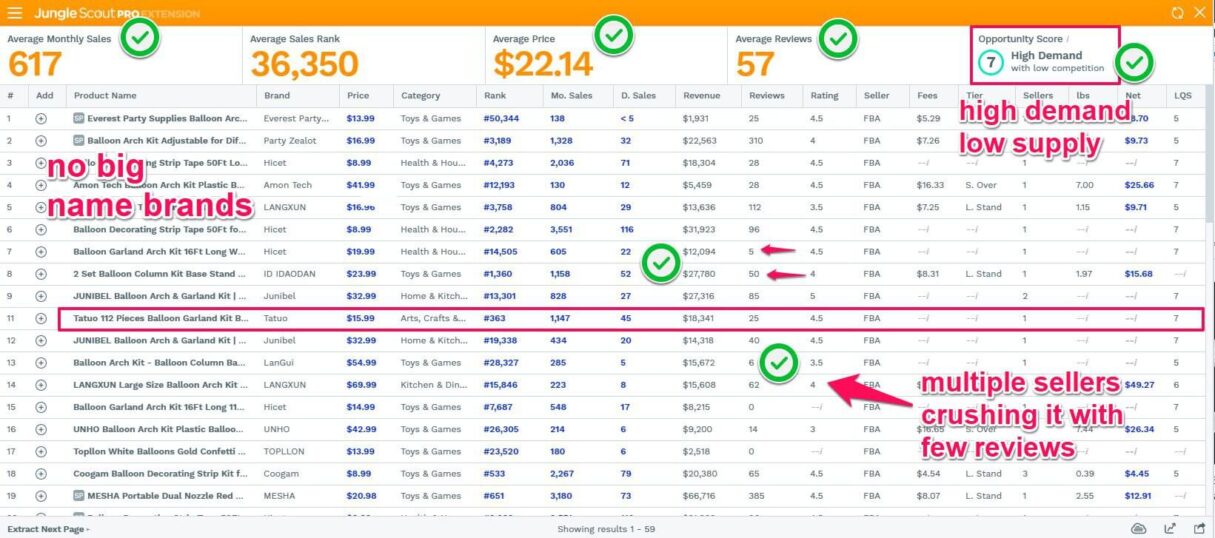
Task: Add Balloon Decorating Strip Tape row 6 to tracker
Action: (x=41, y=229)
